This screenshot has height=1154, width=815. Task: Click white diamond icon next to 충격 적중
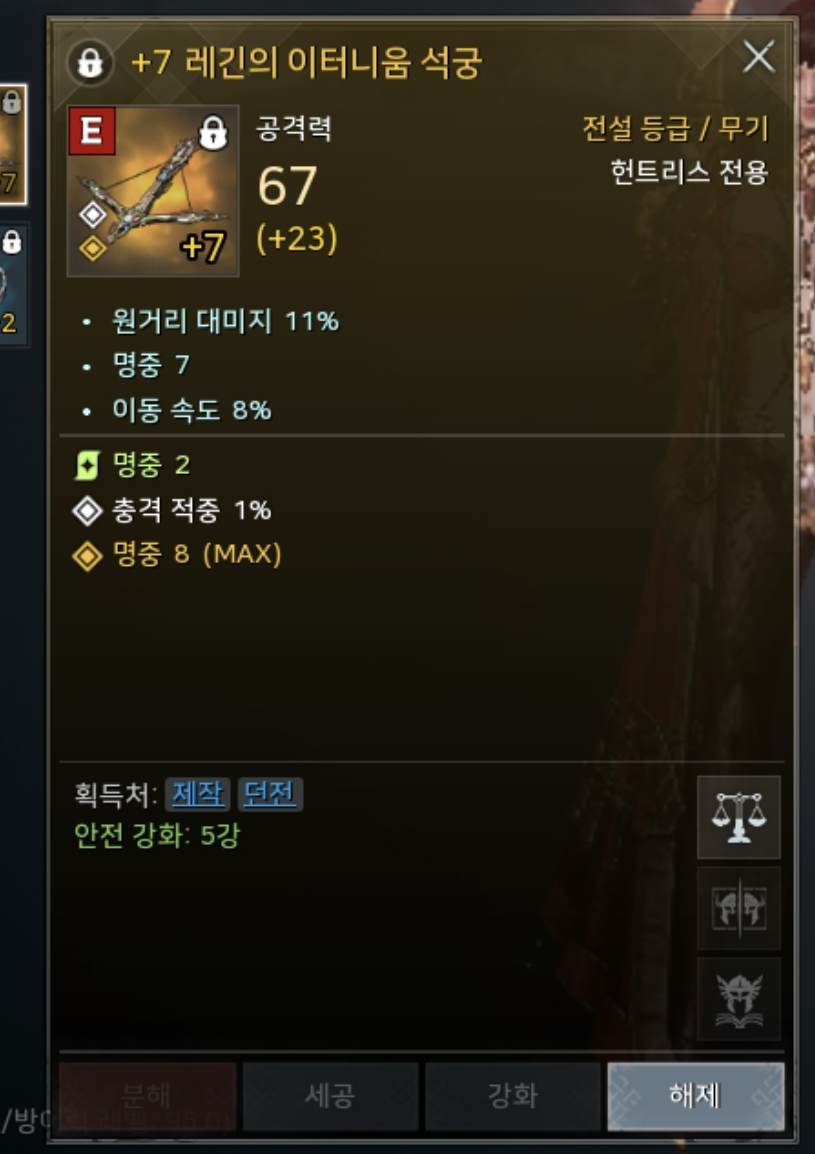click(87, 510)
